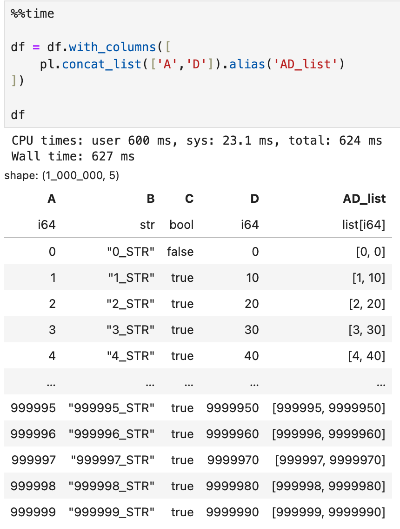Screen dimensions: 400x529
Task: Click cell "0_STR" in column B
Action: [131, 252]
